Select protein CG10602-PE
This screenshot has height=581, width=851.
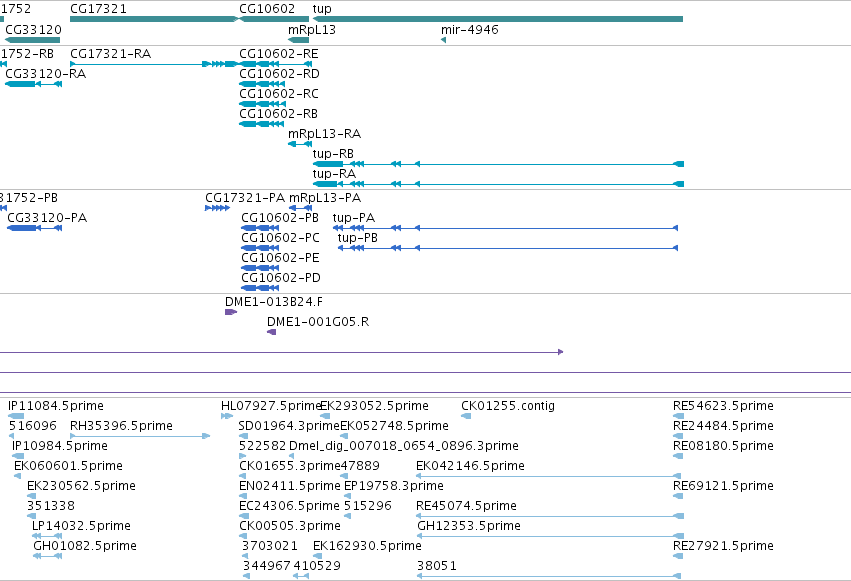pos(261,269)
